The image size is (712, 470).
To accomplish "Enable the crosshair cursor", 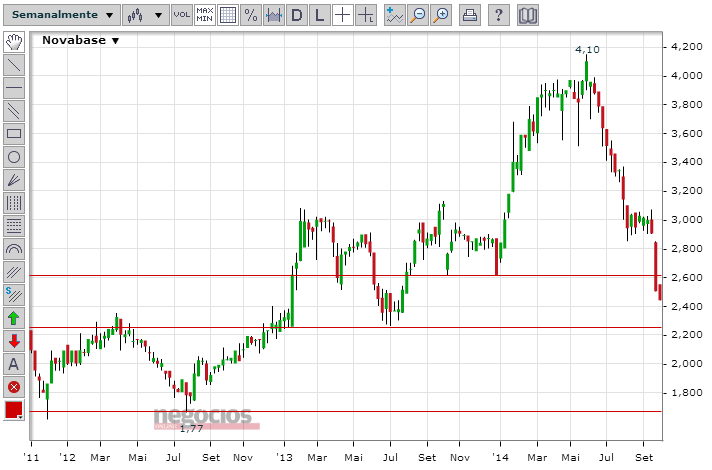I will (x=343, y=15).
